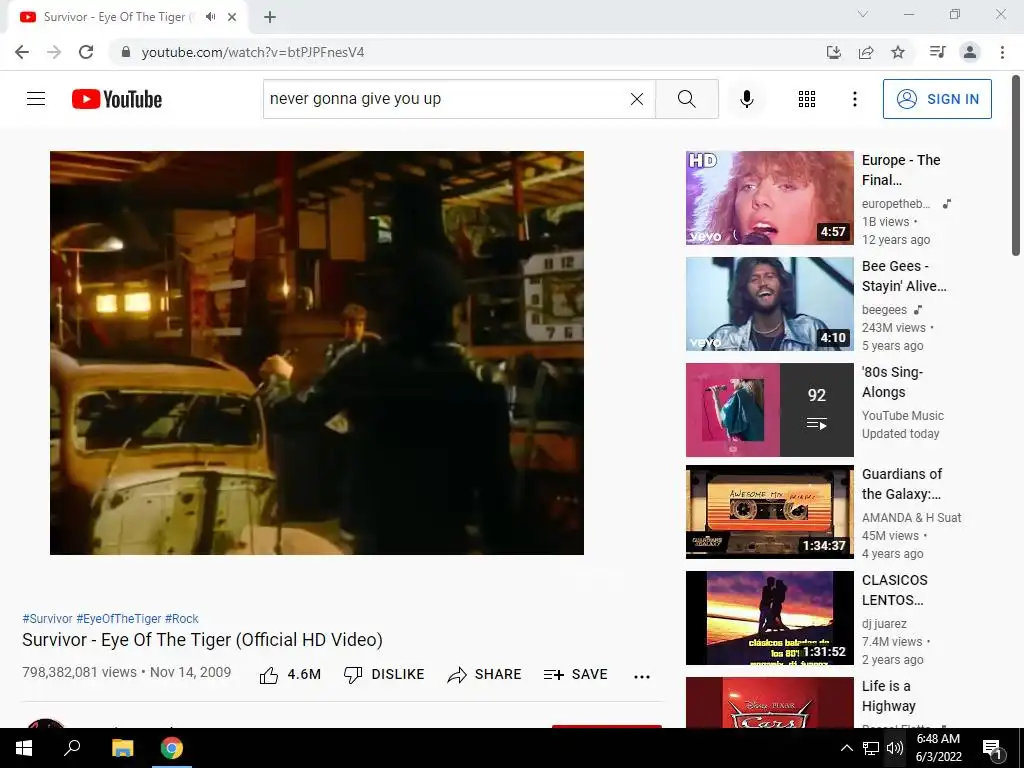The height and width of the screenshot is (768, 1024).
Task: Mute the tab via speaker icon
Action: click(x=210, y=17)
